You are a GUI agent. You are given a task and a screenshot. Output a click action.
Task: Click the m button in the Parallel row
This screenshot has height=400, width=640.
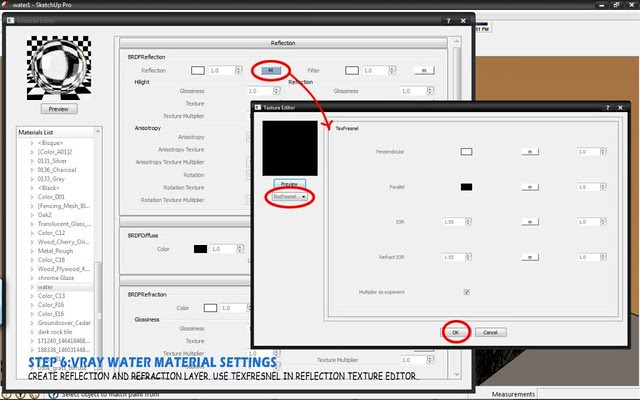530,187
